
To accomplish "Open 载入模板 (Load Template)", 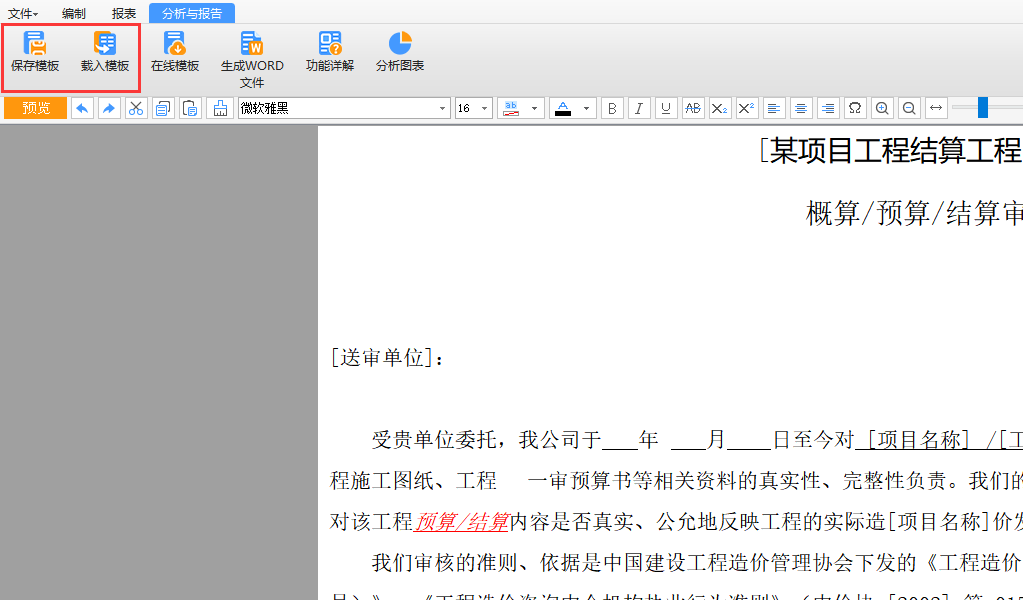I will tap(105, 52).
